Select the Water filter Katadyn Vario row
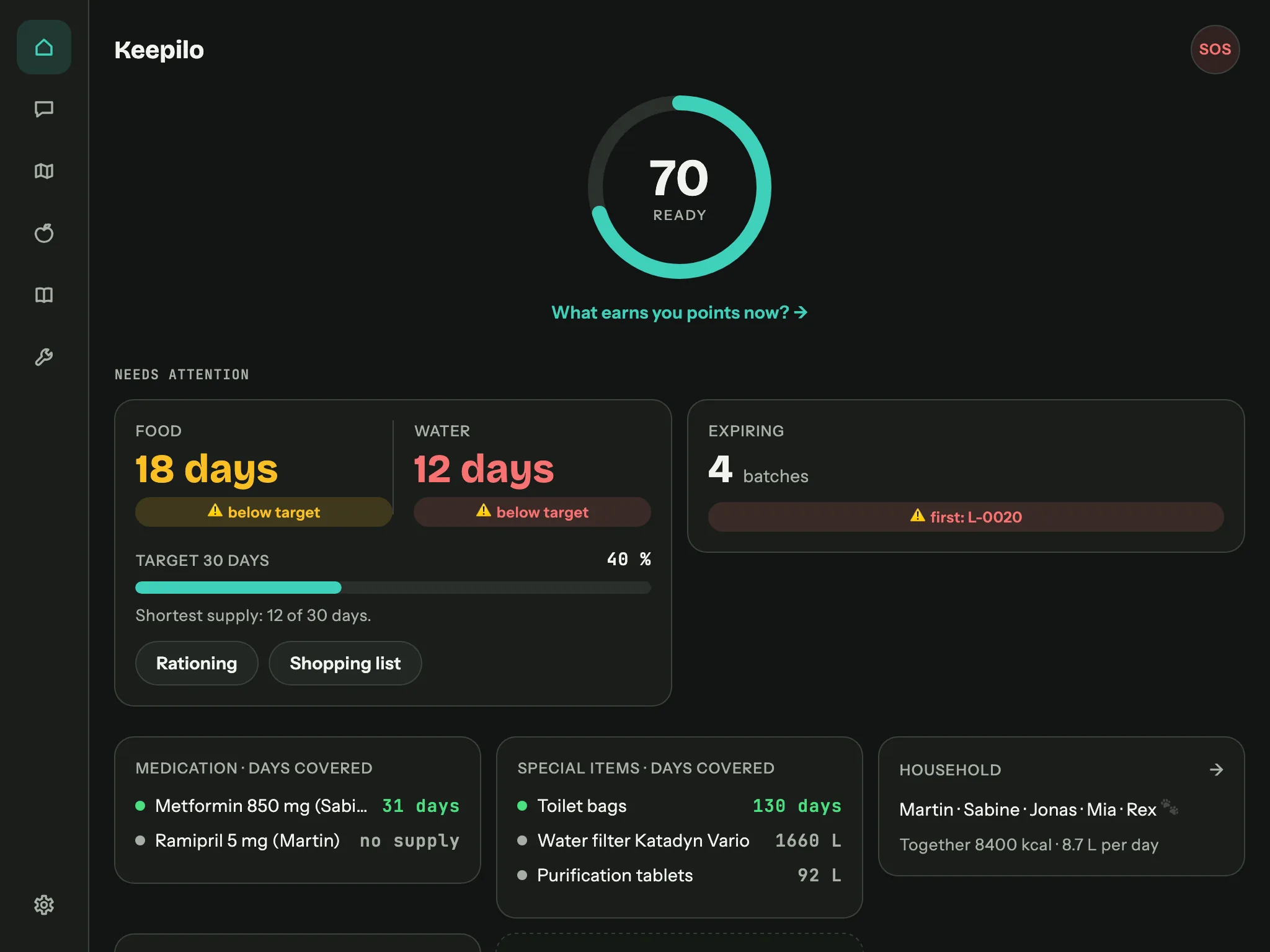 680,840
